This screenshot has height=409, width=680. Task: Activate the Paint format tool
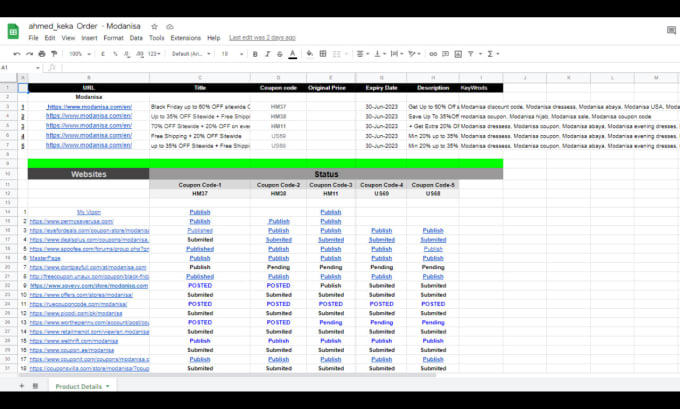click(x=54, y=54)
